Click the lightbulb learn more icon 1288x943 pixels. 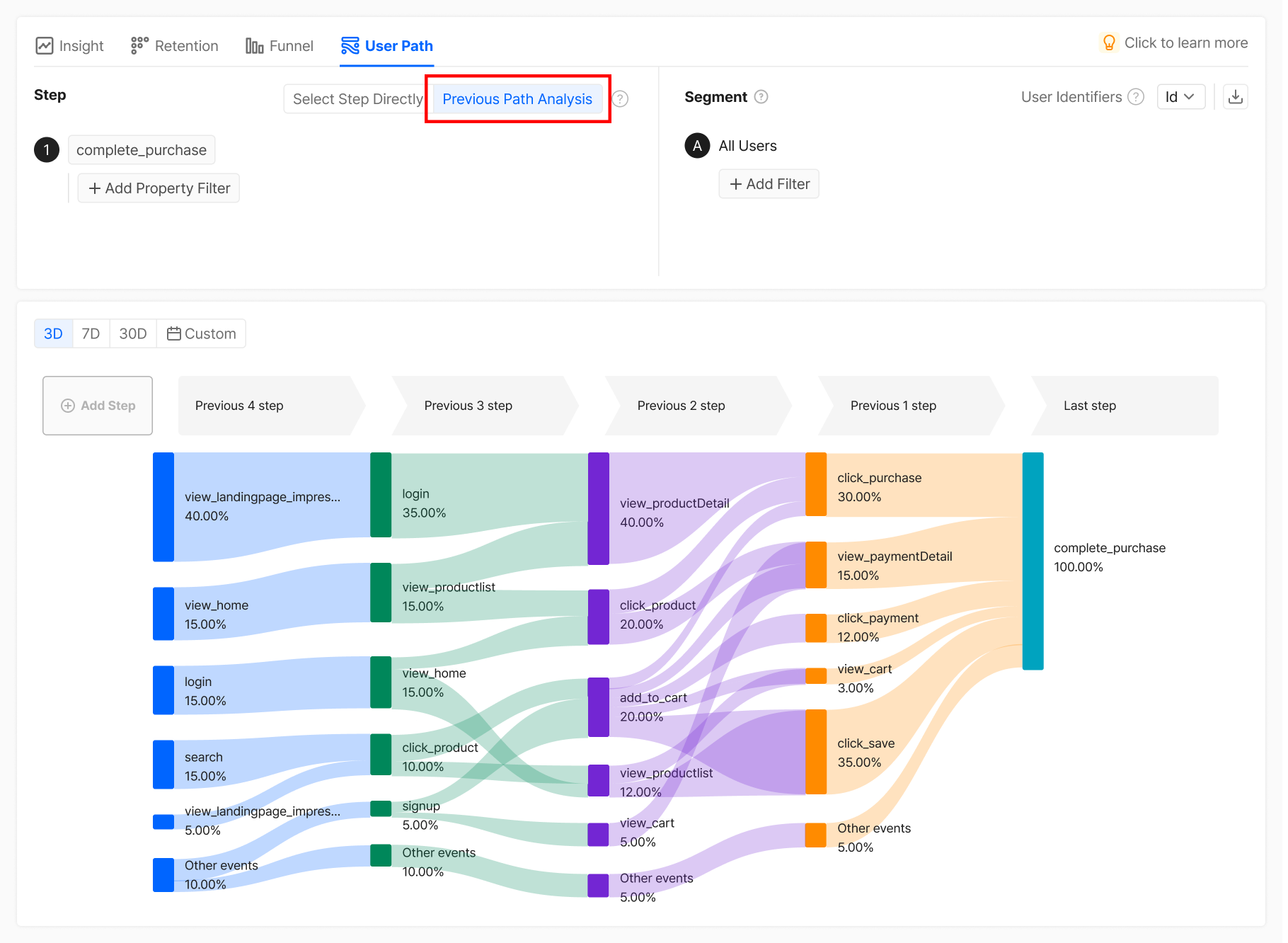point(1109,43)
